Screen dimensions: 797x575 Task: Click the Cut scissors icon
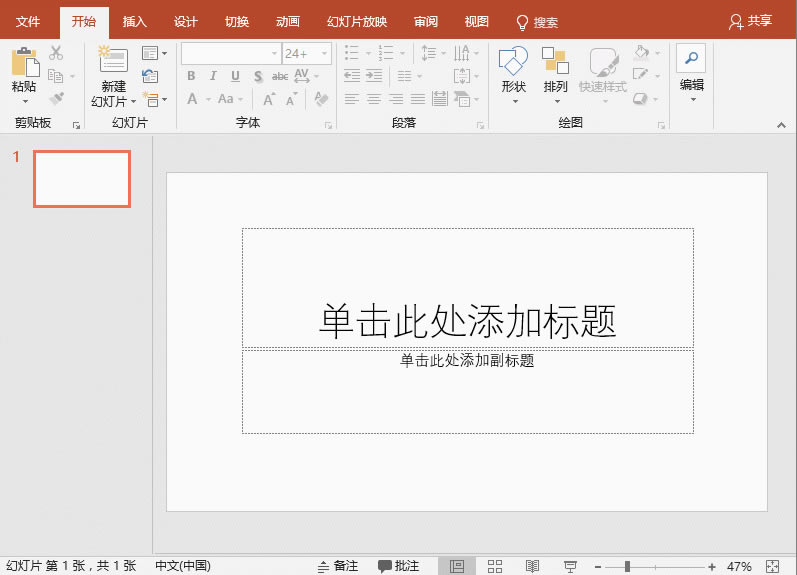click(56, 53)
